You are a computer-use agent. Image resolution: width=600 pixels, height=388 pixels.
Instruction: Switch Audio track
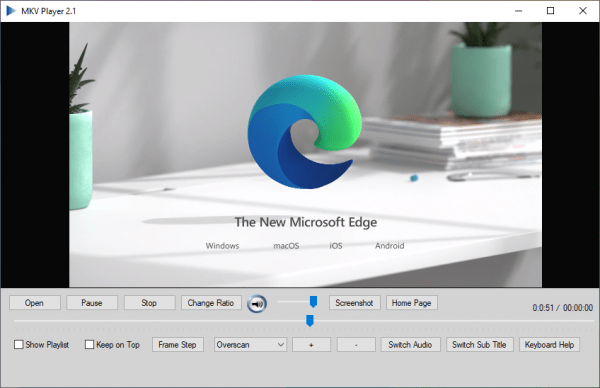coord(411,344)
